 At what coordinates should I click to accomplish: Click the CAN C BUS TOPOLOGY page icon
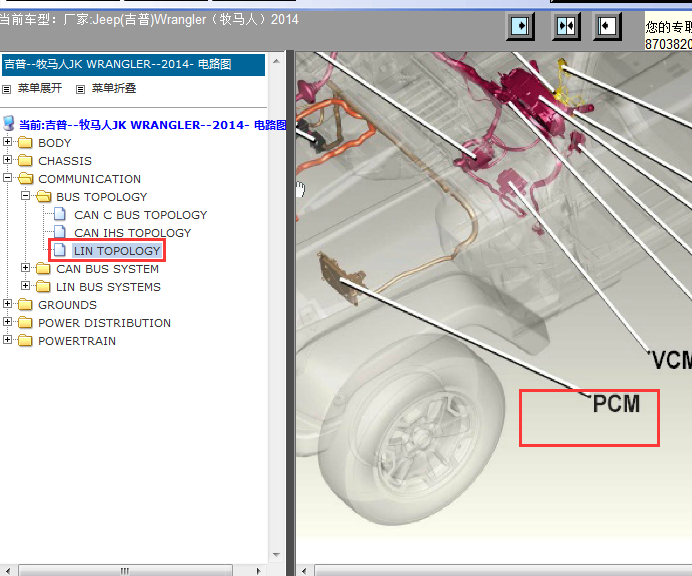[x=60, y=214]
